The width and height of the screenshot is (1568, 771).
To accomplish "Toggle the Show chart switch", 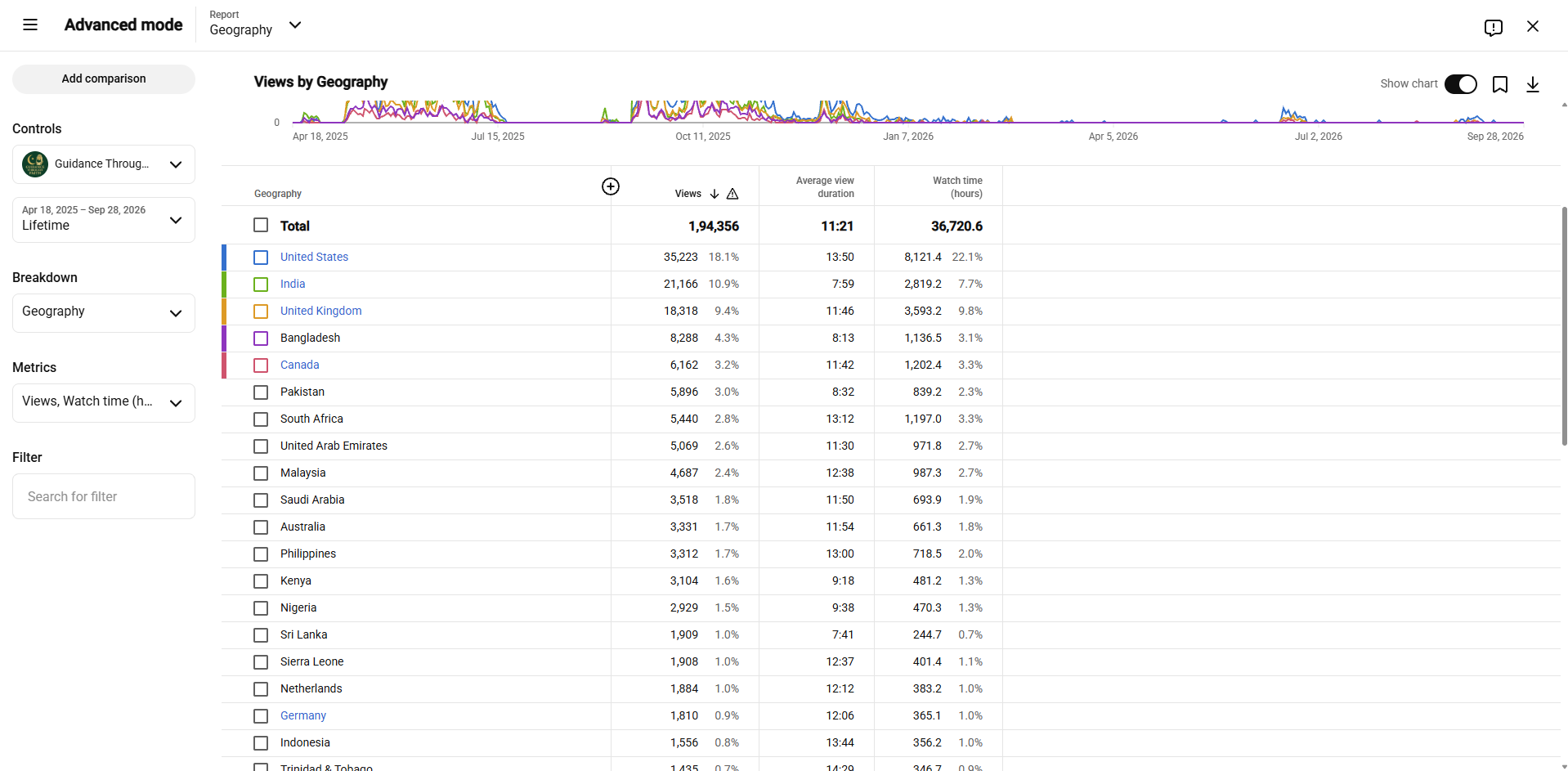I will [1461, 84].
